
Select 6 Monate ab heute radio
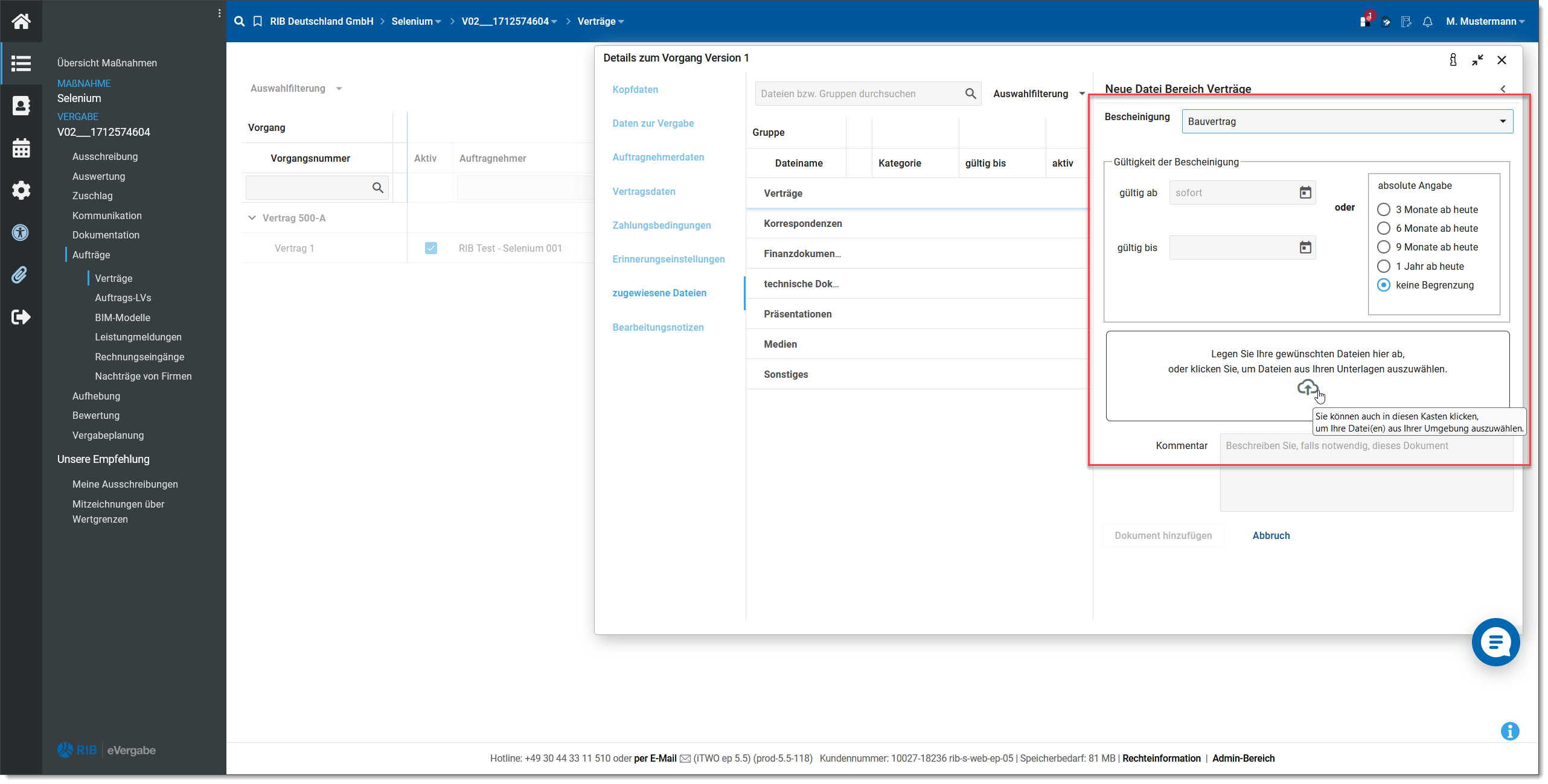pos(1383,228)
